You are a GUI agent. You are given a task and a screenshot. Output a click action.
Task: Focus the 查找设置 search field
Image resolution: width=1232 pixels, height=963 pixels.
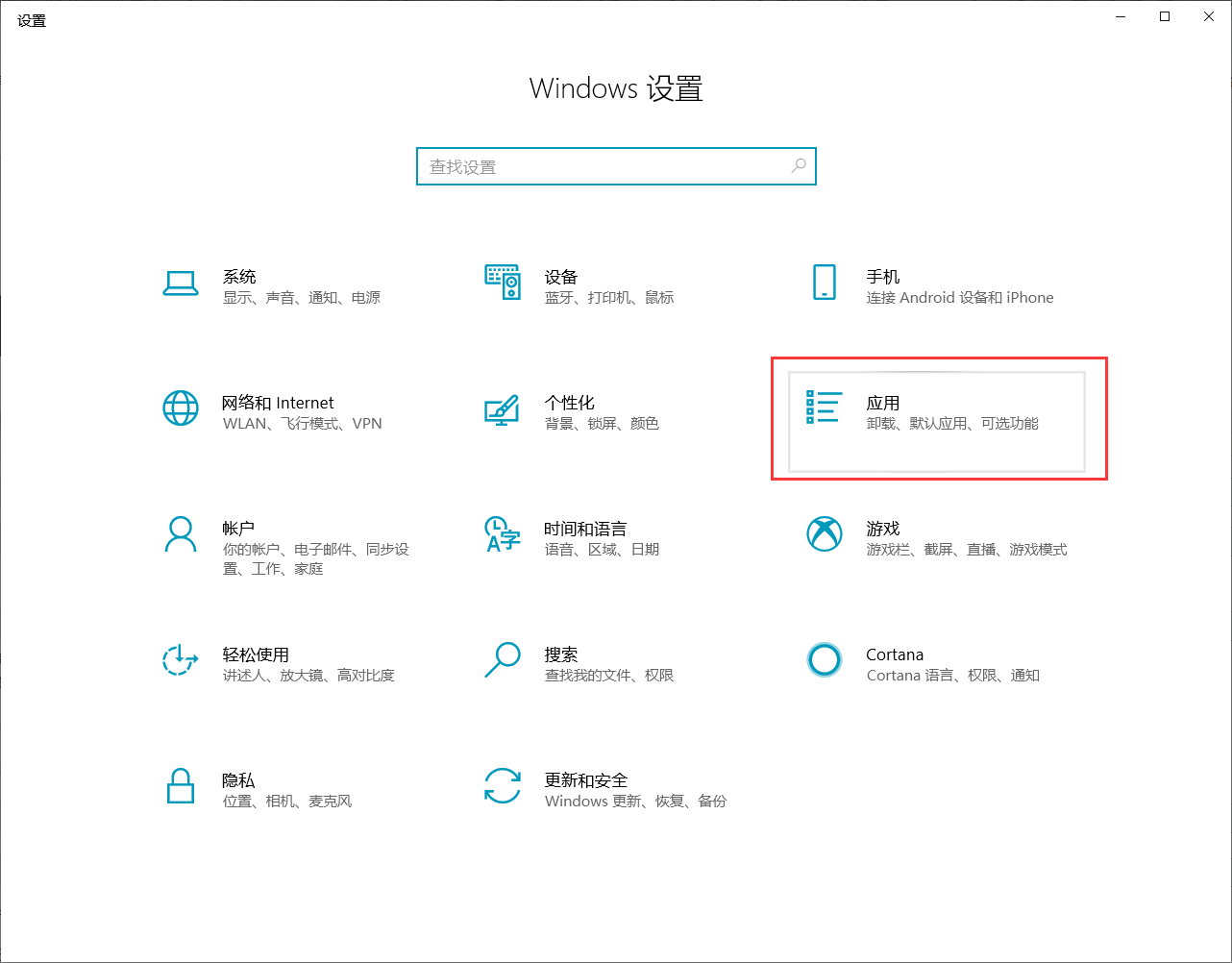[616, 166]
